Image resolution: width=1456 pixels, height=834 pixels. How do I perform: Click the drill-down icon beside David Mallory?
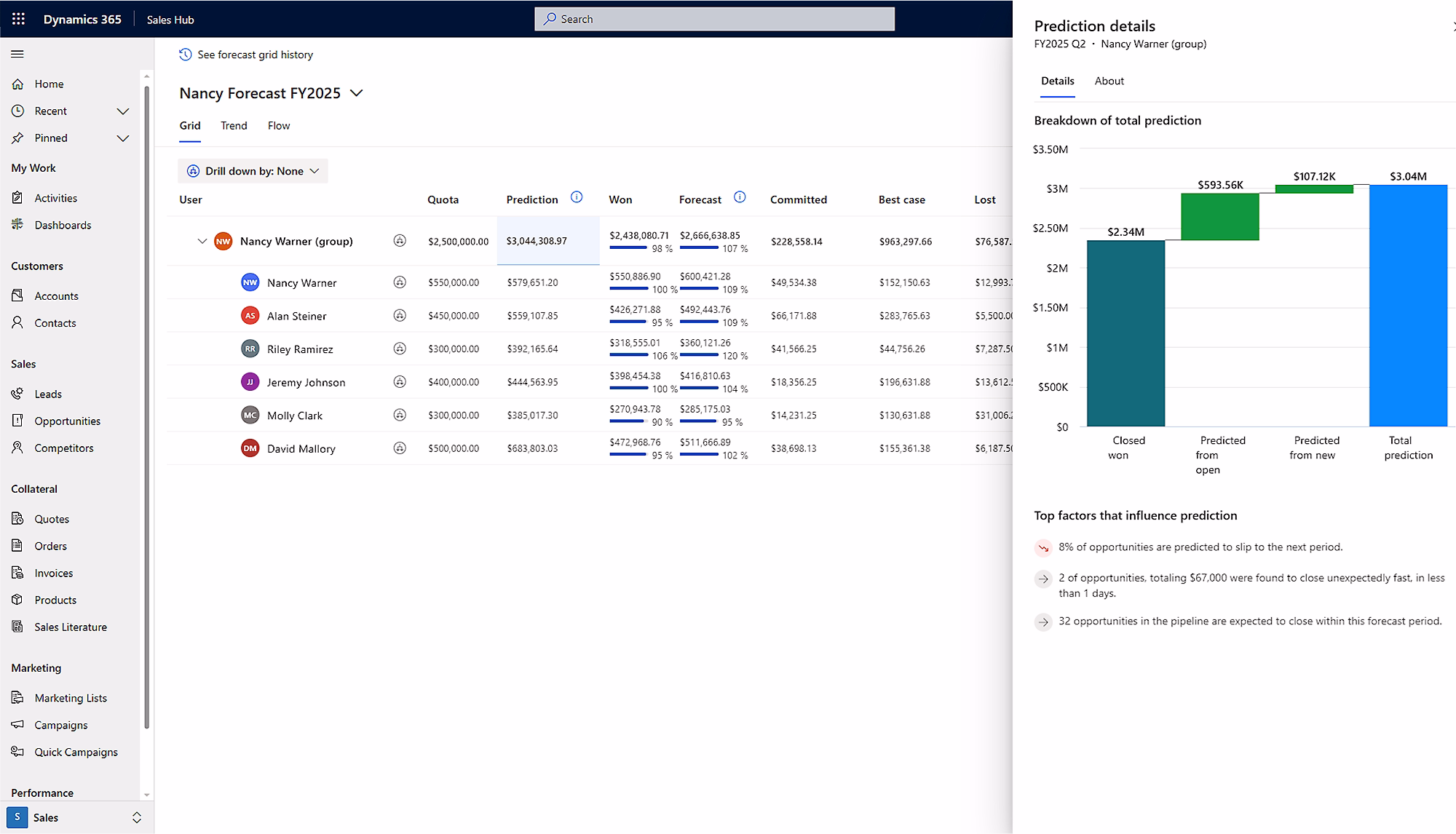(400, 448)
